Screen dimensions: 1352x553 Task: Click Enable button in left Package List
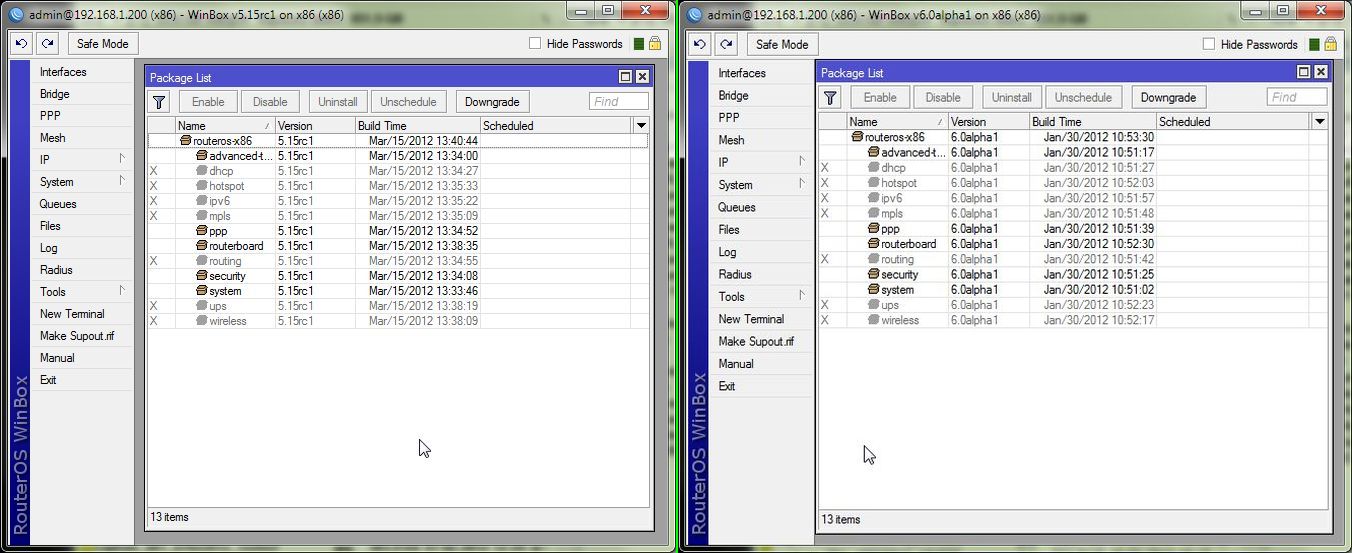pyautogui.click(x=208, y=101)
